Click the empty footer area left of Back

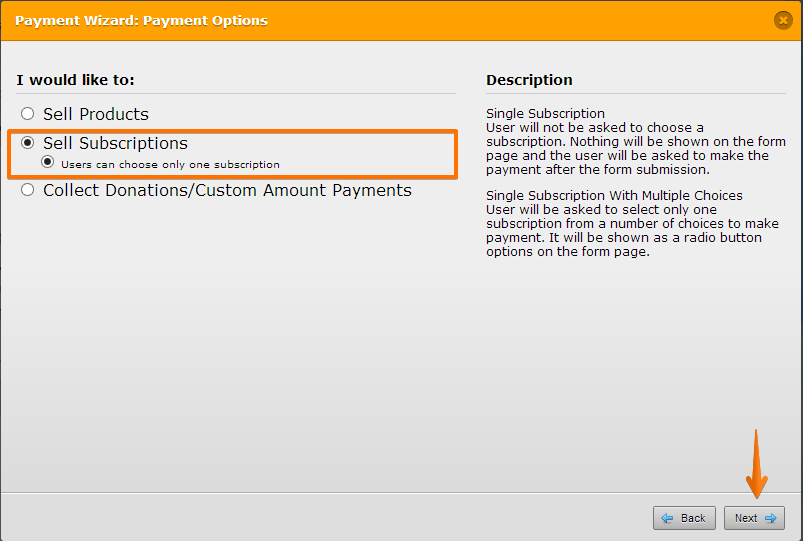320,518
